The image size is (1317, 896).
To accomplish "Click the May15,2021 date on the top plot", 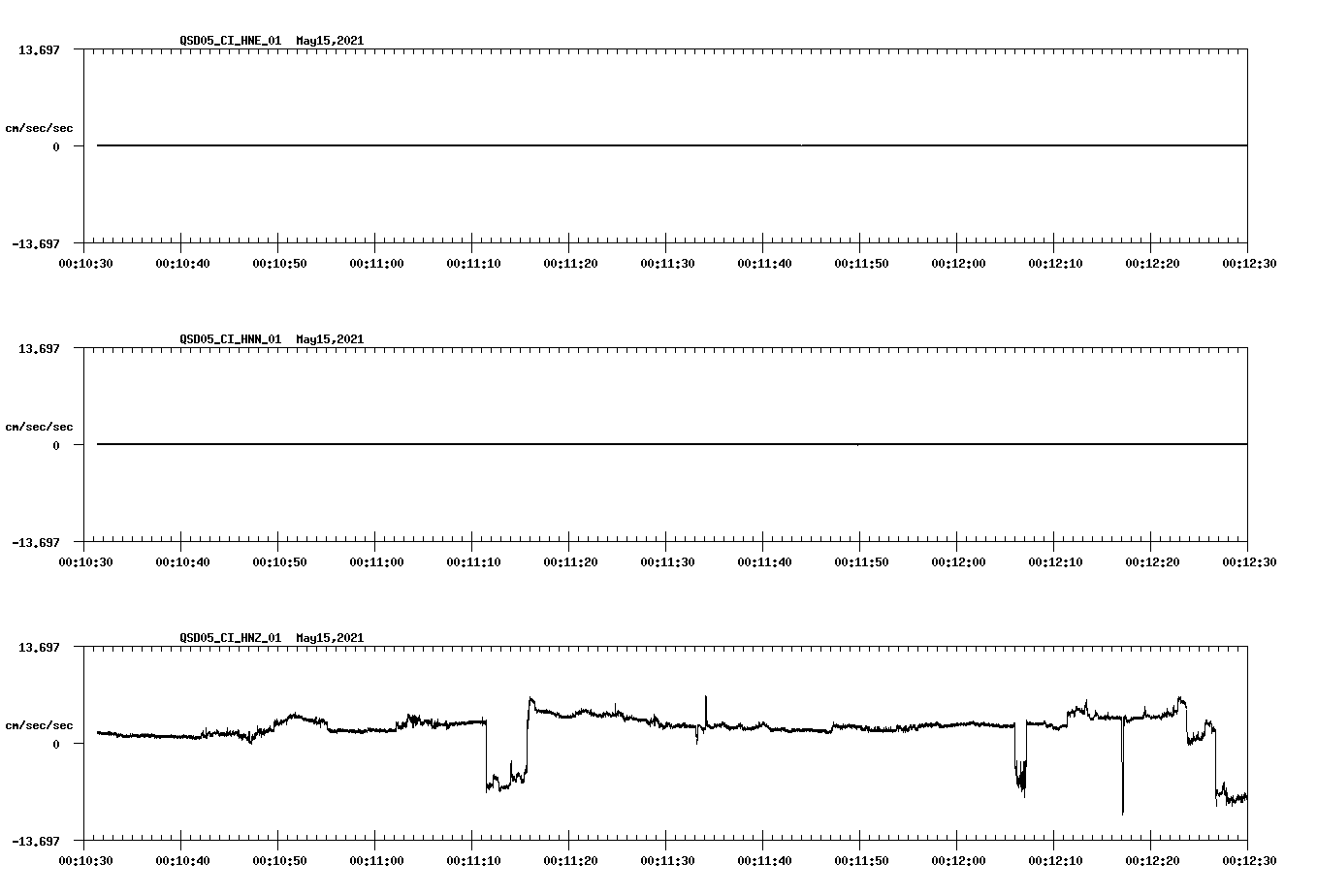I will pos(330,41).
